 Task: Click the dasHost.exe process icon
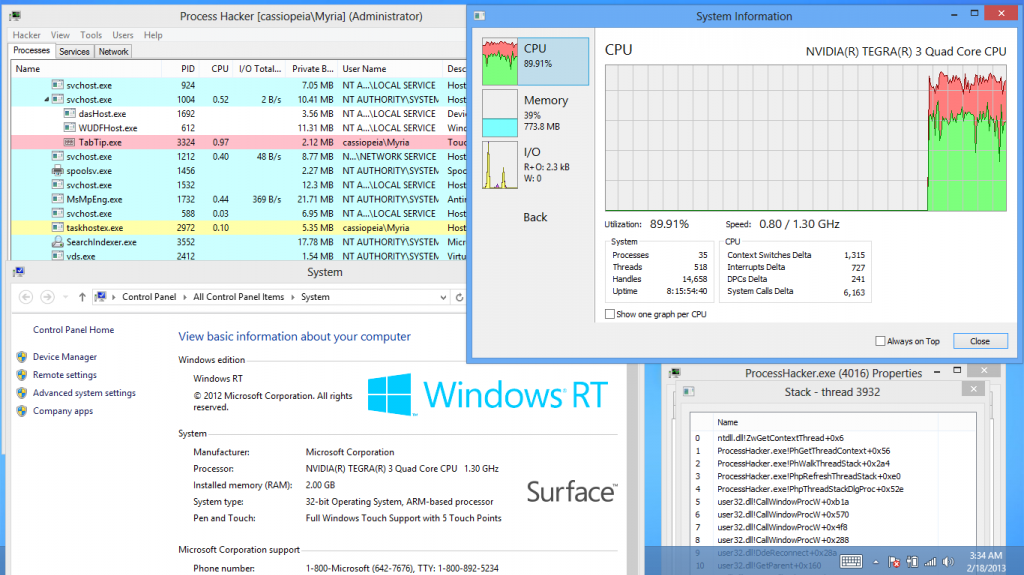click(x=69, y=114)
